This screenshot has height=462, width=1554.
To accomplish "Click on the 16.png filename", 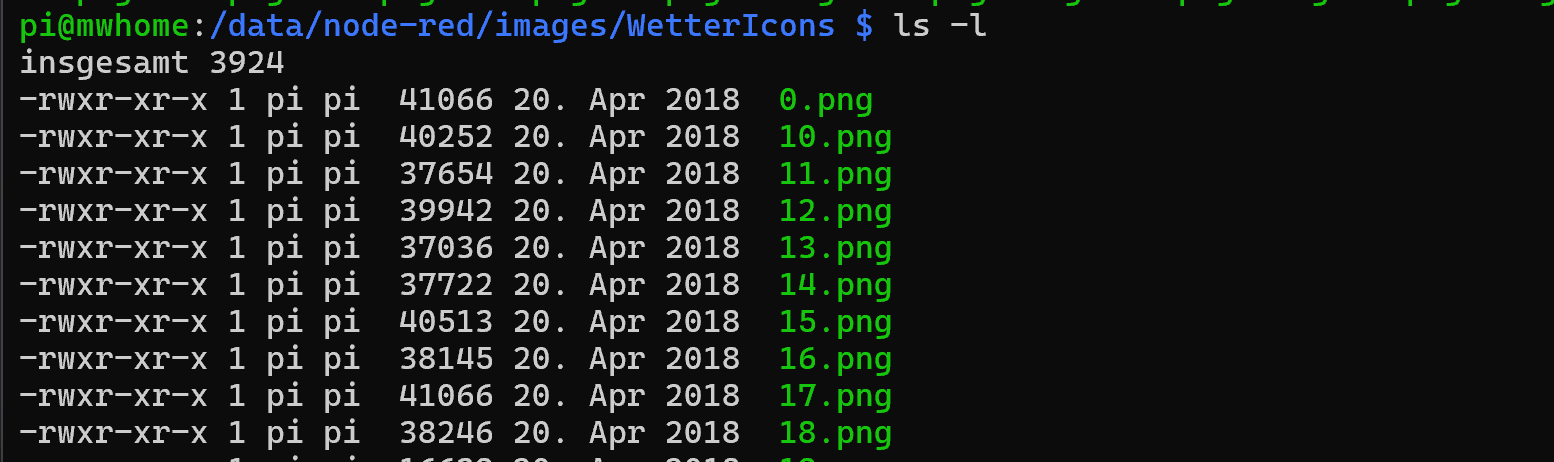I will click(x=835, y=359).
